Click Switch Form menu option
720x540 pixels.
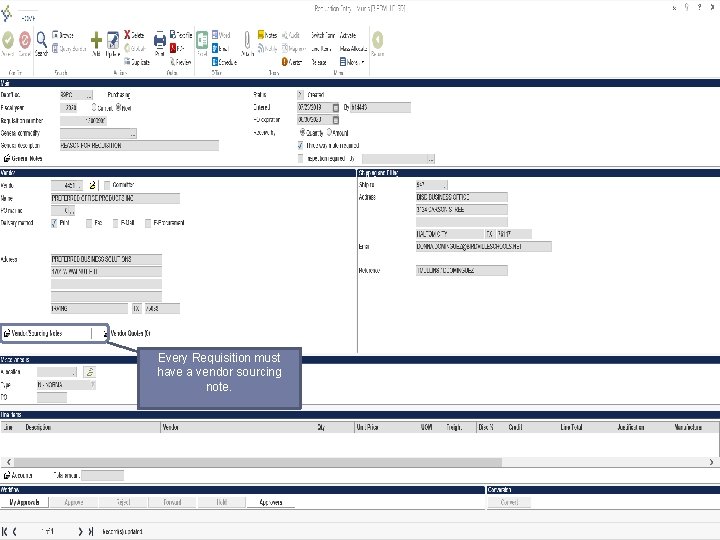click(x=323, y=35)
